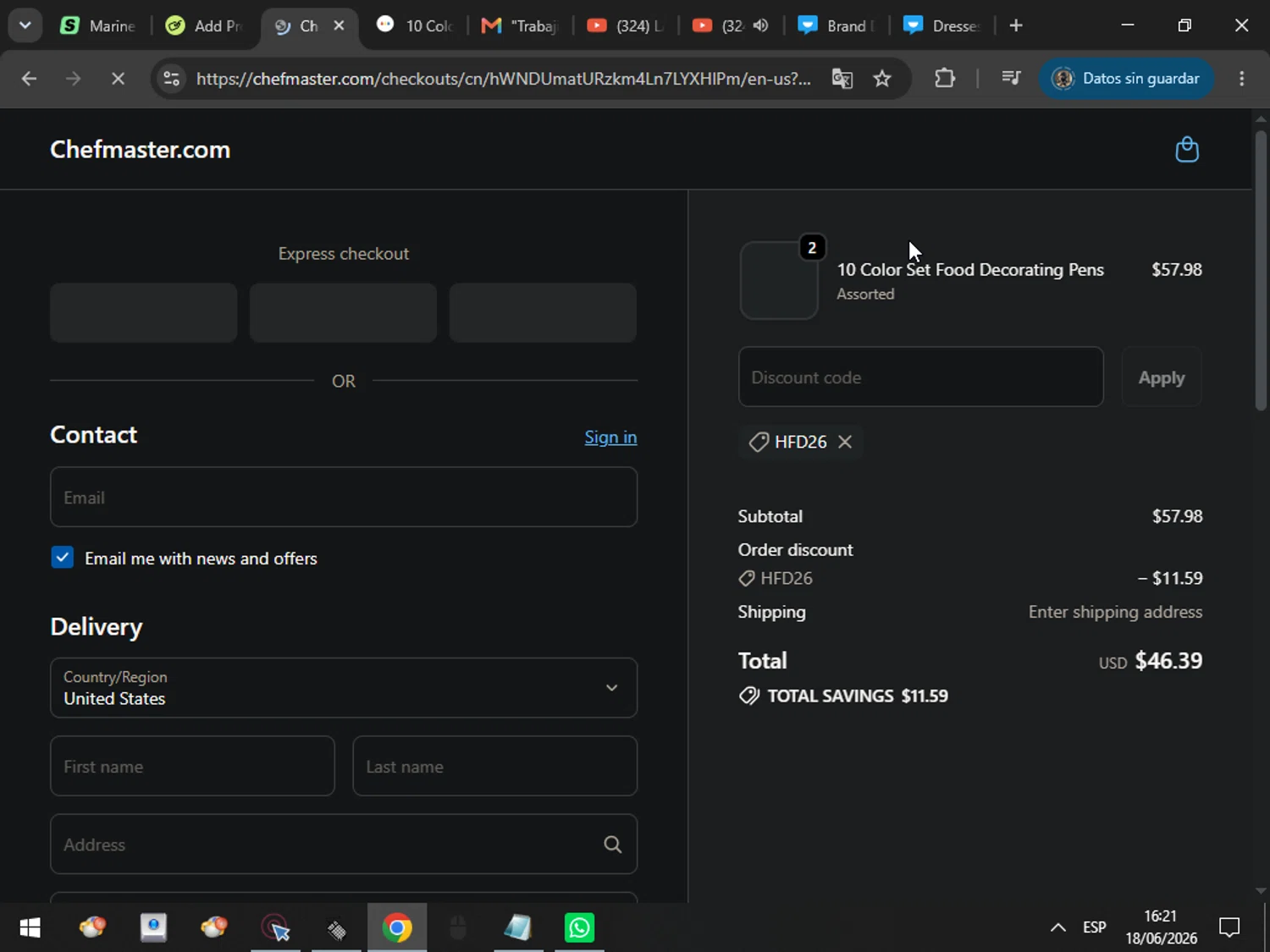The height and width of the screenshot is (952, 1270).
Task: Click the Apply discount button
Action: click(x=1162, y=377)
